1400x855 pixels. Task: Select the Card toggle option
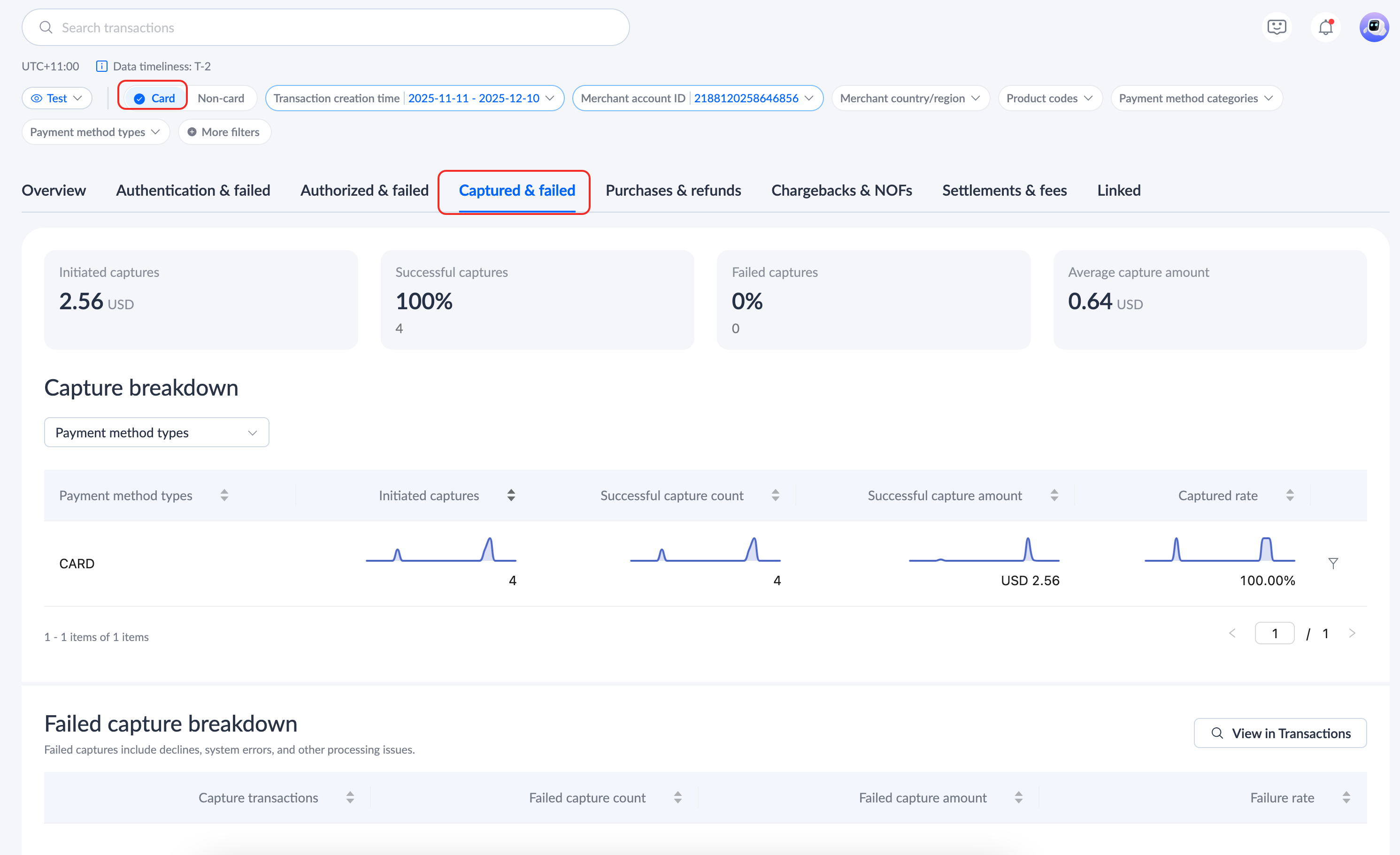click(x=154, y=98)
